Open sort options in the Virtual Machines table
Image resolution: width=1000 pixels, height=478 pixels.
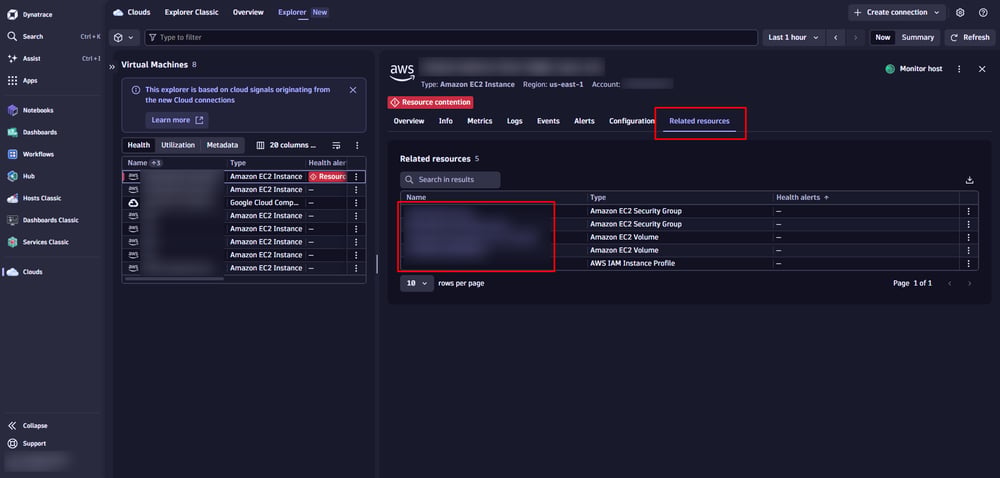pos(337,145)
